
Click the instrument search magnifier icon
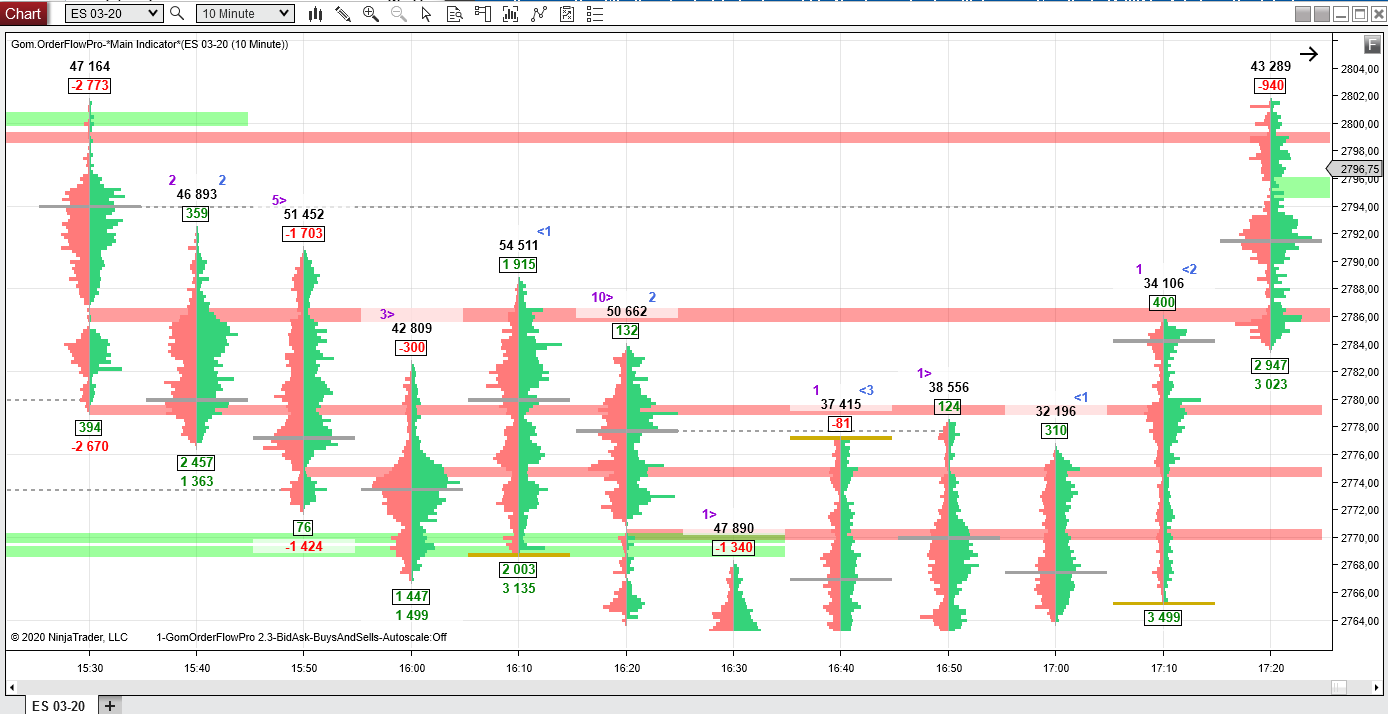[x=177, y=13]
